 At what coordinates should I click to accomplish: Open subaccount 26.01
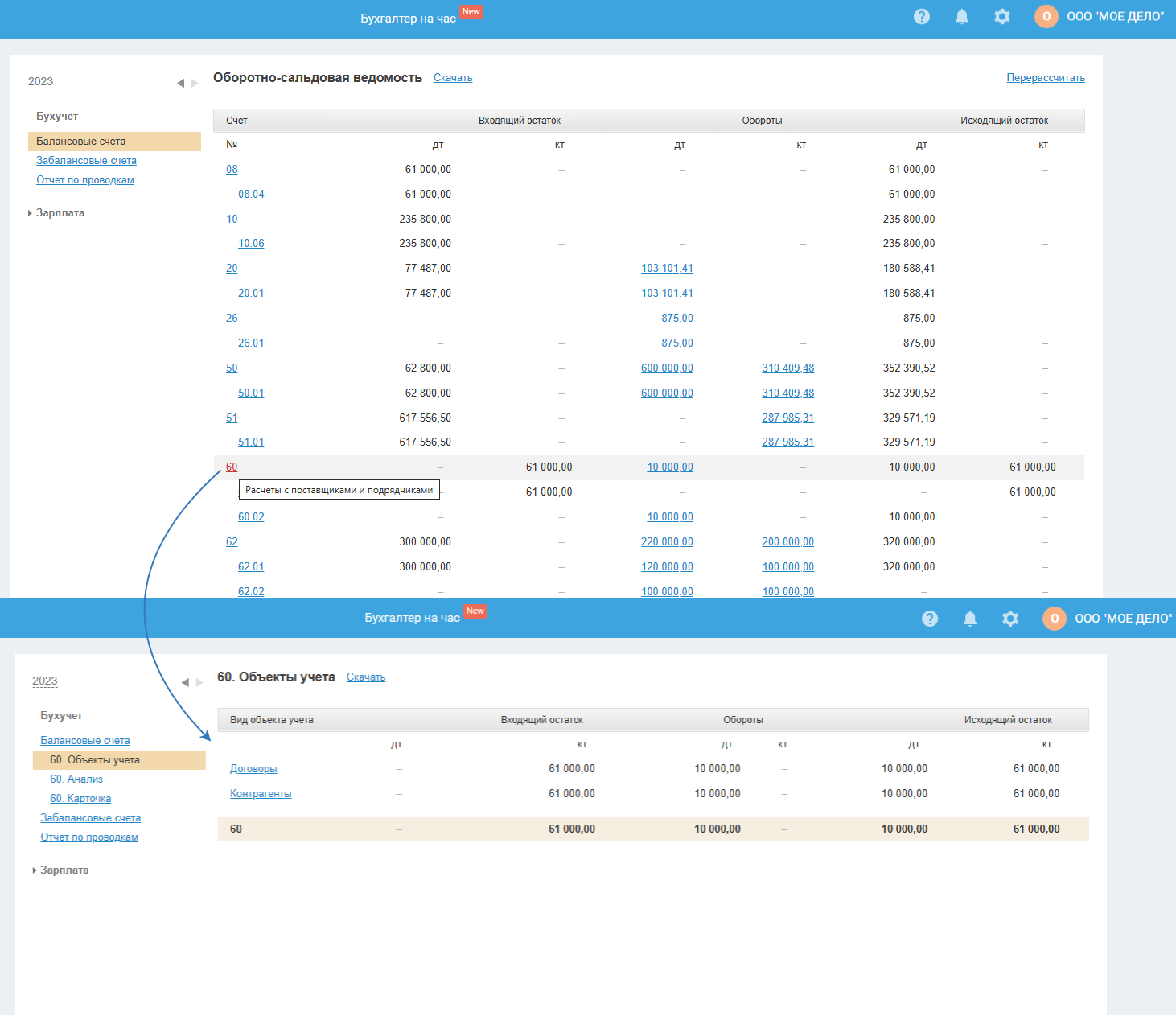coord(251,343)
